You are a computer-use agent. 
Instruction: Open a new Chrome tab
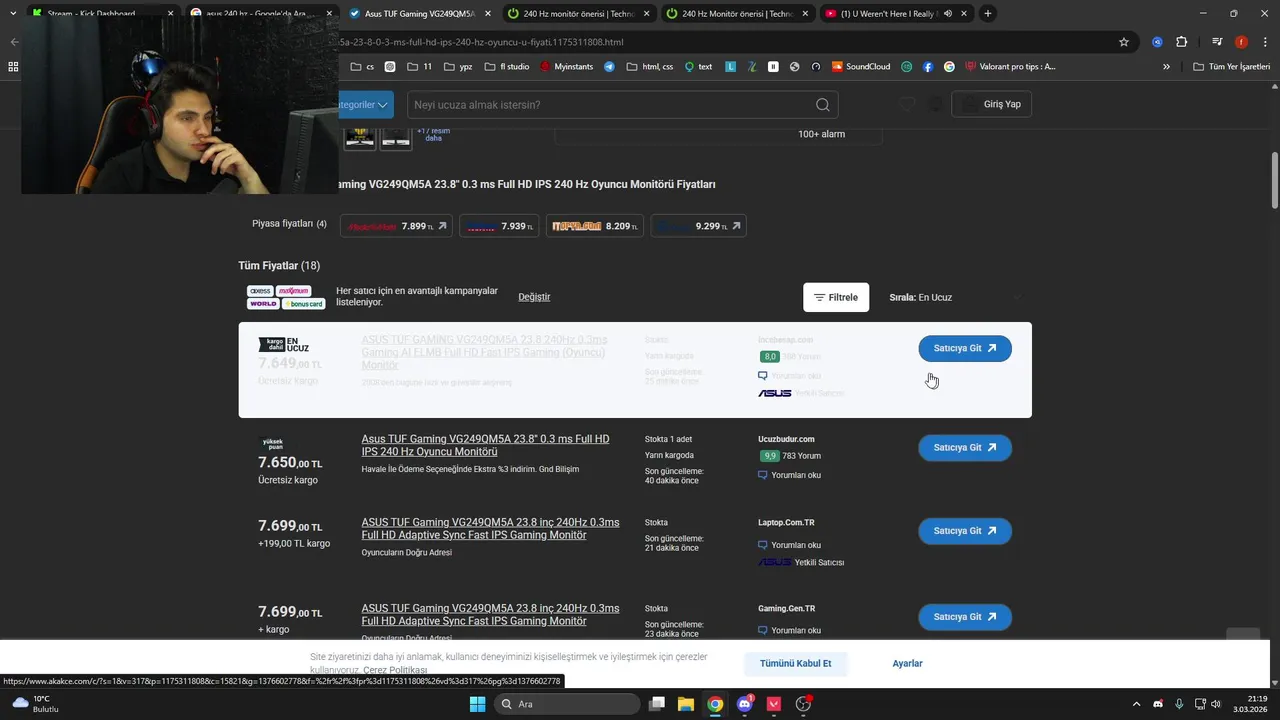click(988, 14)
